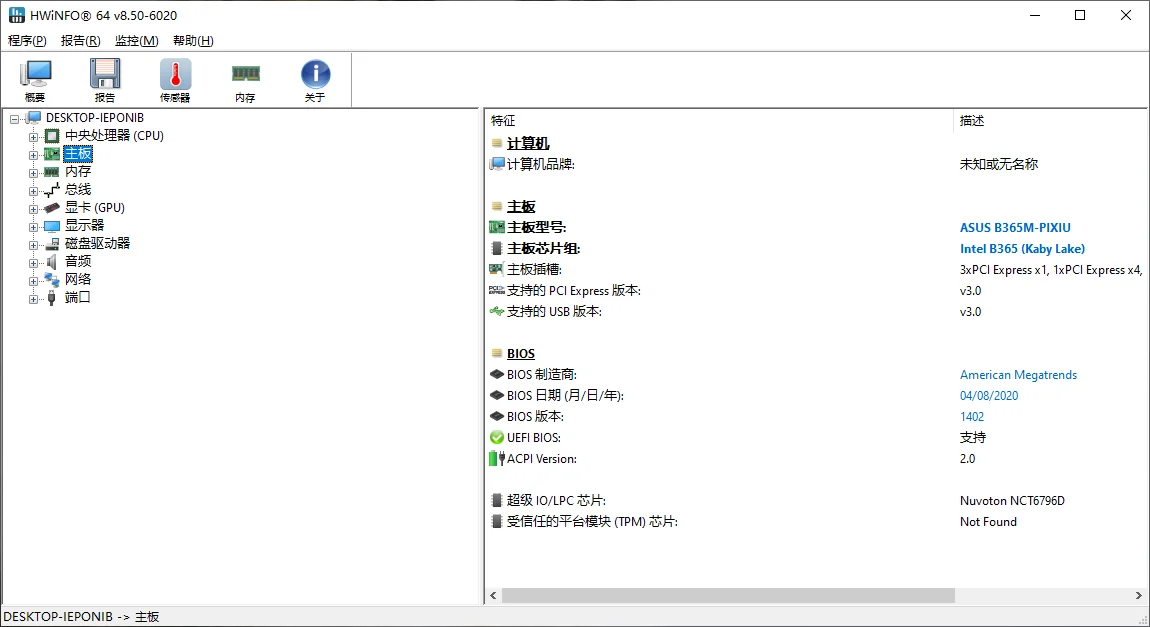
Task: Expand the 显示器 tree node
Action: click(33, 227)
